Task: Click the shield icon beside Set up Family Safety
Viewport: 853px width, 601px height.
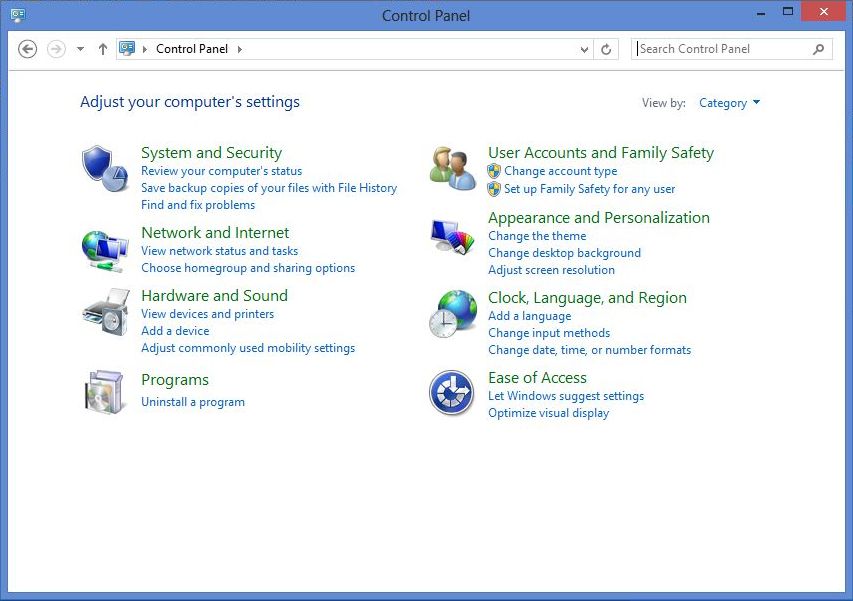Action: tap(494, 189)
